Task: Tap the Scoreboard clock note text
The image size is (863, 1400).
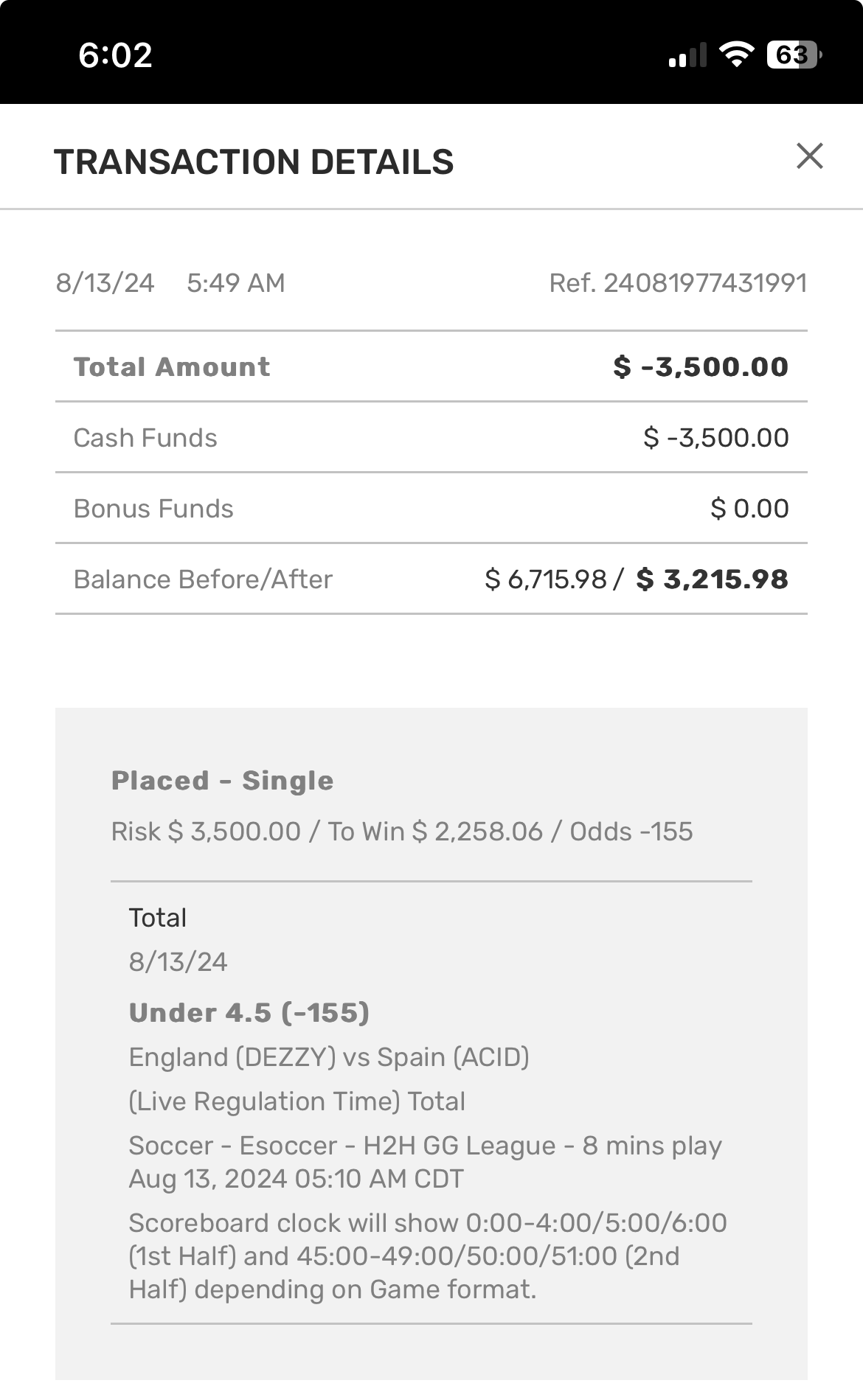Action: point(427,1256)
